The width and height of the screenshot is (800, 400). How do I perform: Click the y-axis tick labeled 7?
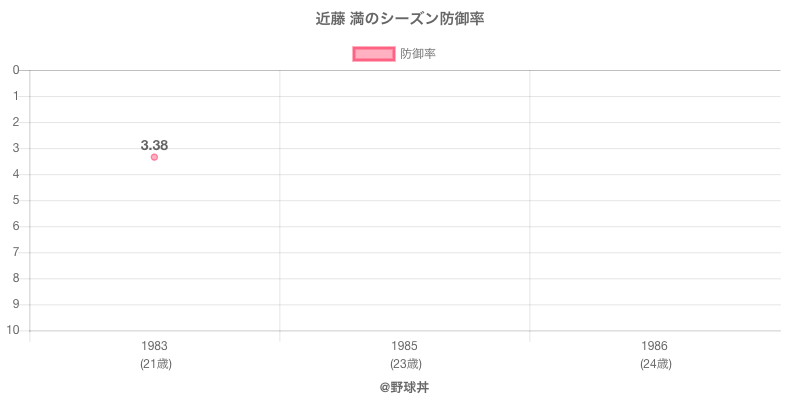pyautogui.click(x=16, y=252)
